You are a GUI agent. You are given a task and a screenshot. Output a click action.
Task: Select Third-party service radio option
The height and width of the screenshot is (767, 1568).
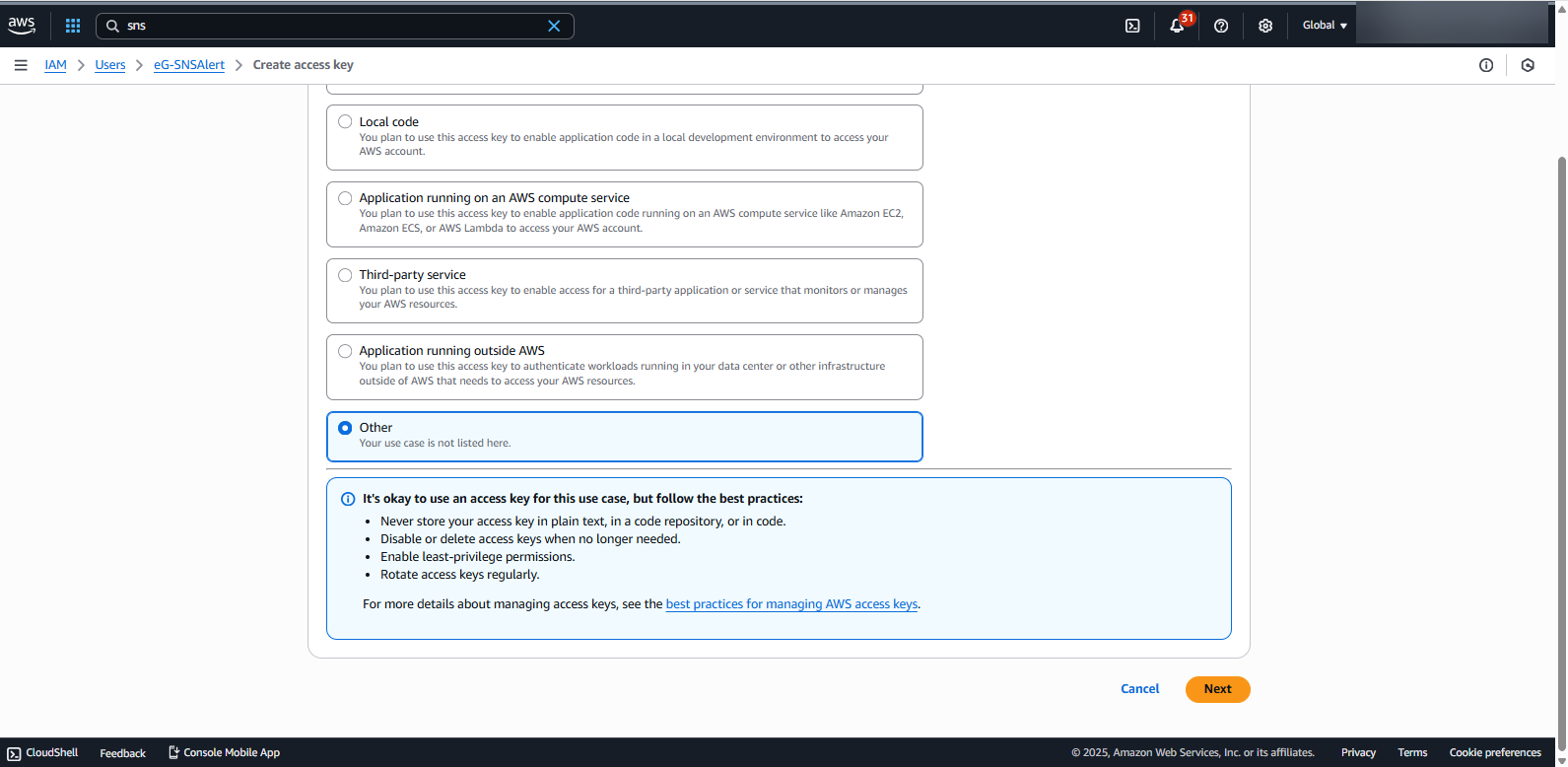point(345,275)
